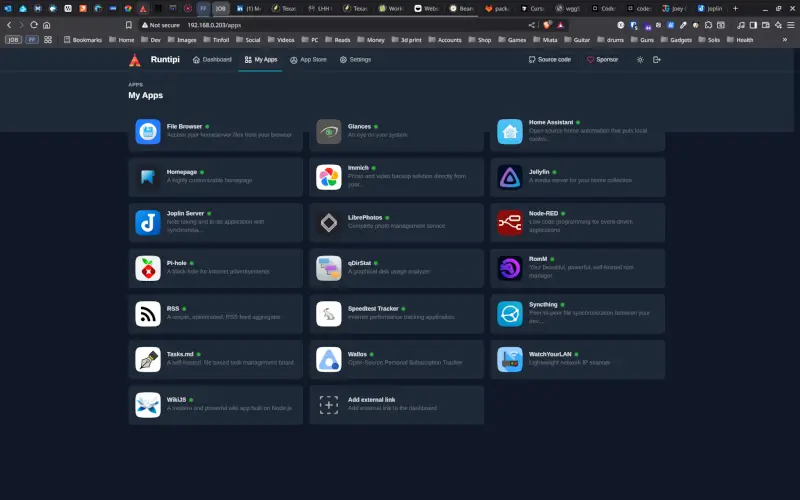The width and height of the screenshot is (800, 500).
Task: Click the Immich pinwheel icon
Action: 329,177
